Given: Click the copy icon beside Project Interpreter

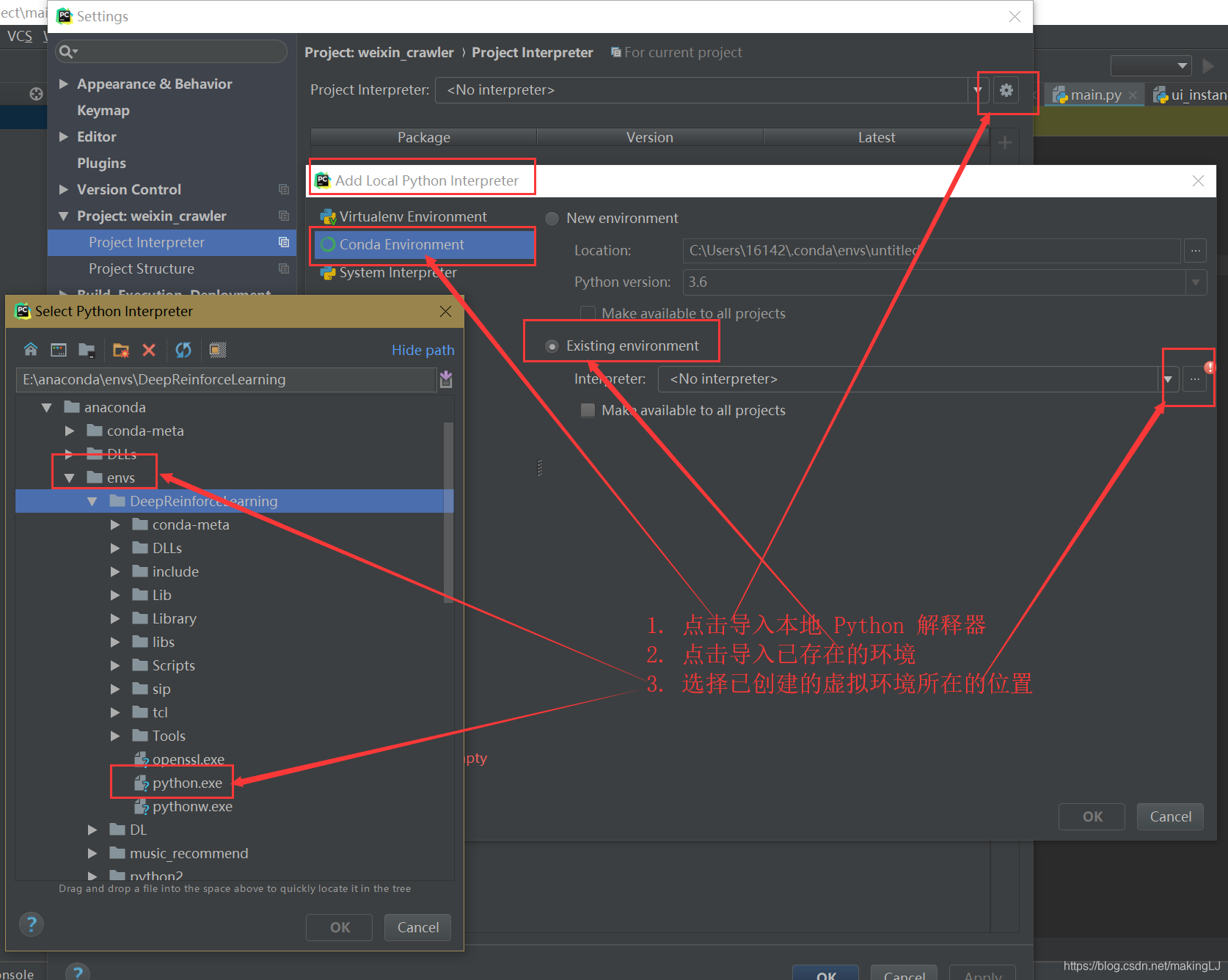Looking at the screenshot, I should coord(284,242).
